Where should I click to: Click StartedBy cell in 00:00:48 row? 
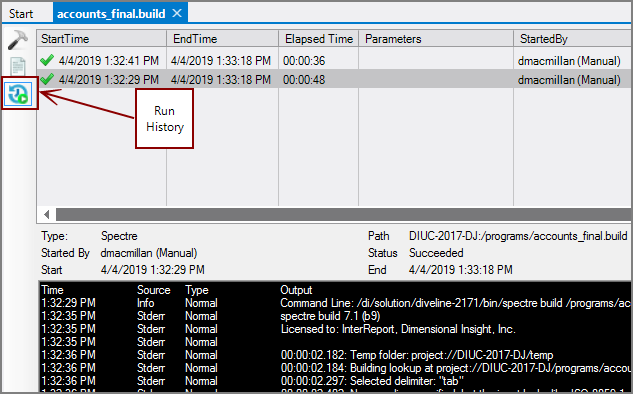(x=569, y=80)
